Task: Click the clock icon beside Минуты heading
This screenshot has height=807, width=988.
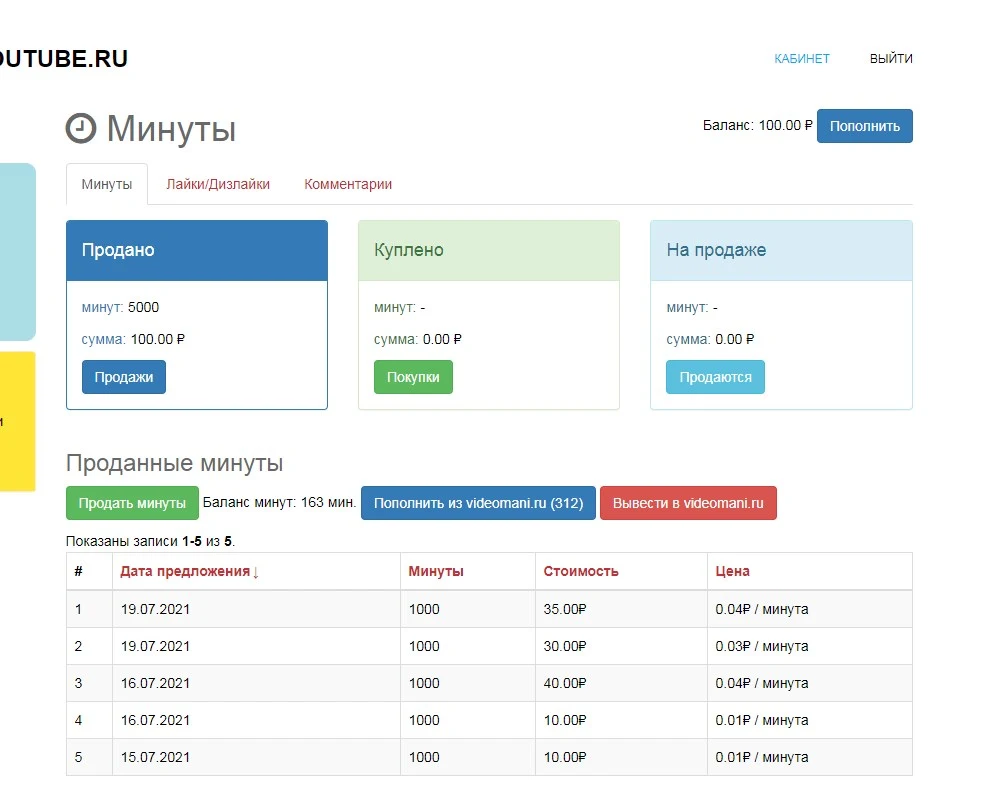Action: [x=81, y=129]
